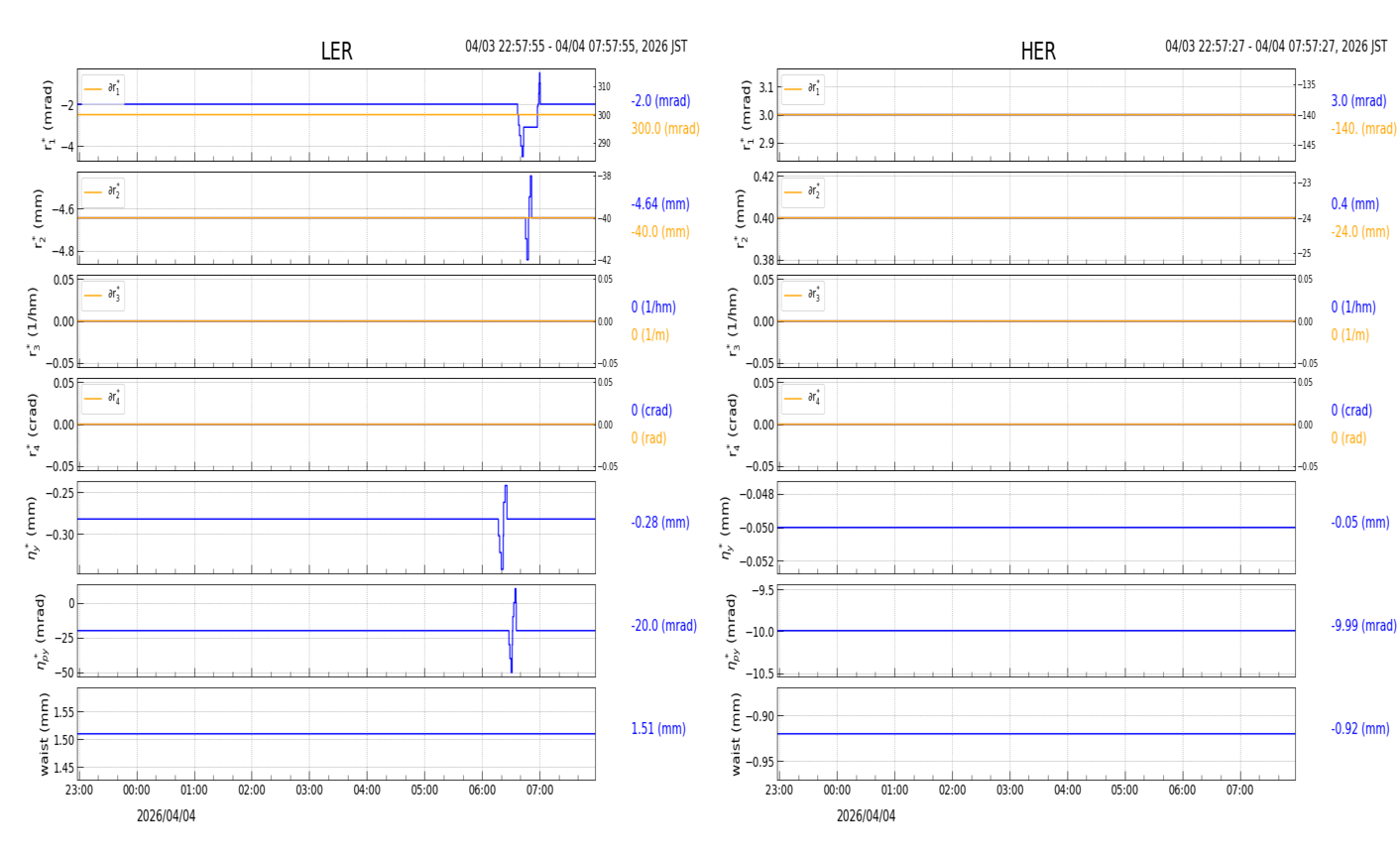The image size is (1400, 857).
Task: Click the HER ηpy* (mrad) axis label
Action: click(735, 631)
